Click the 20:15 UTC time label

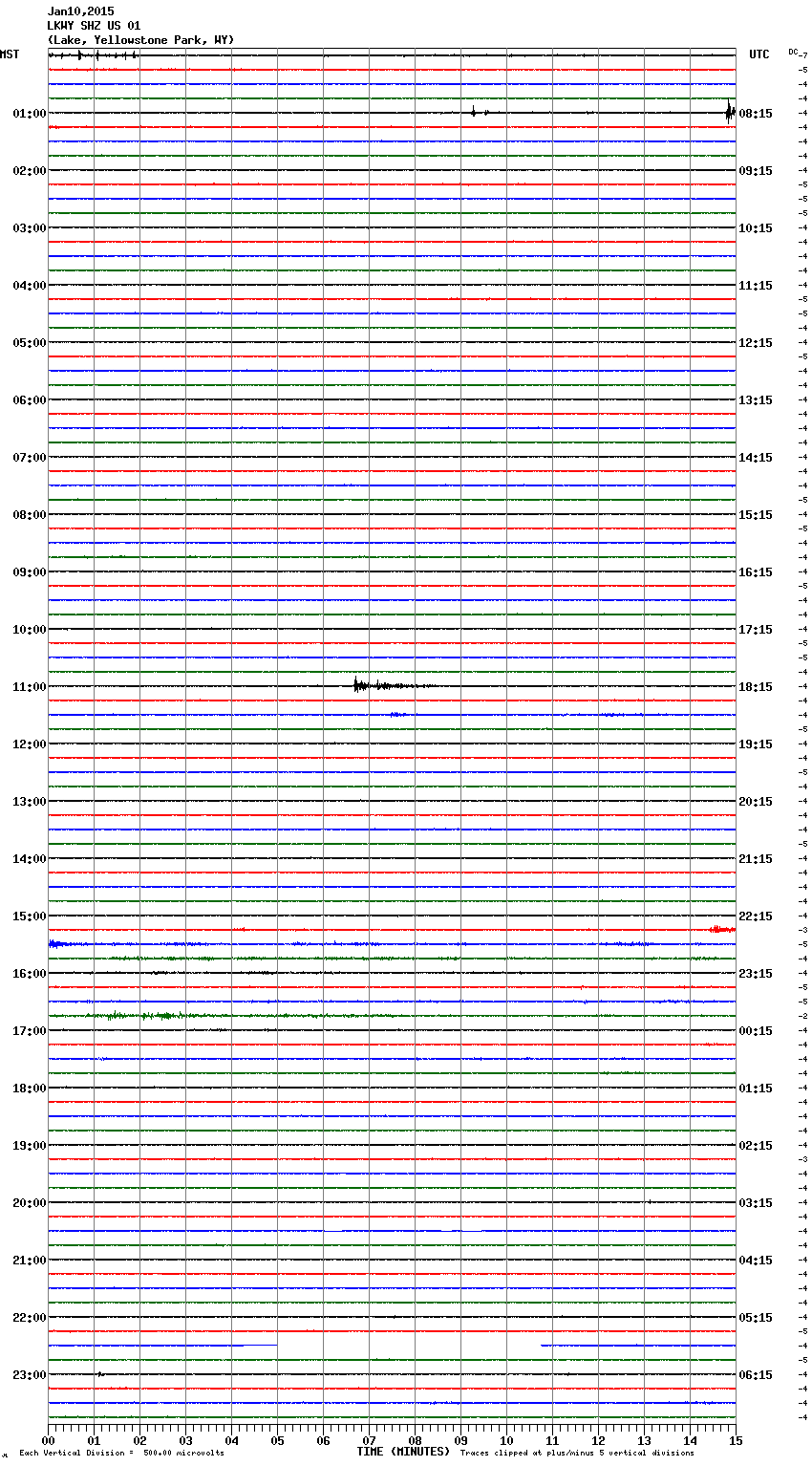(756, 802)
